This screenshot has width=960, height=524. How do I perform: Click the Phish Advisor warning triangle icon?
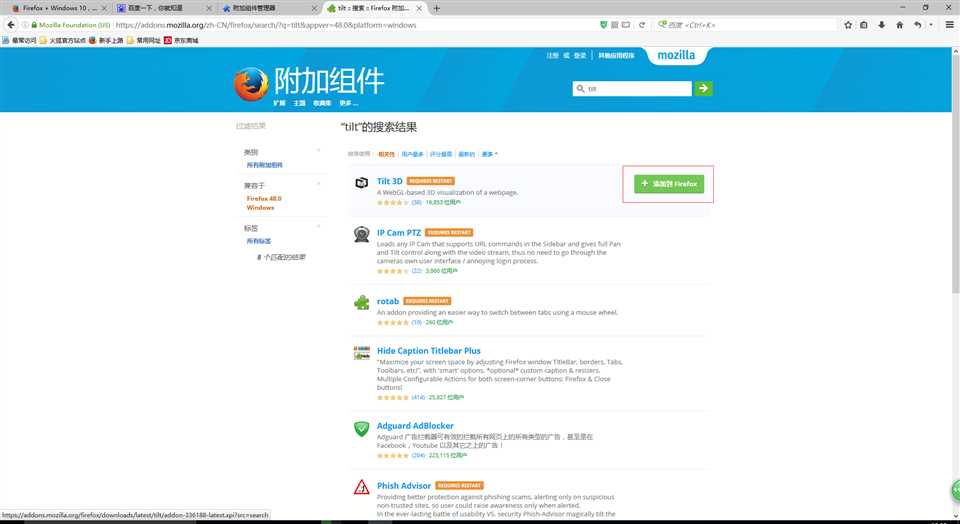[x=361, y=487]
